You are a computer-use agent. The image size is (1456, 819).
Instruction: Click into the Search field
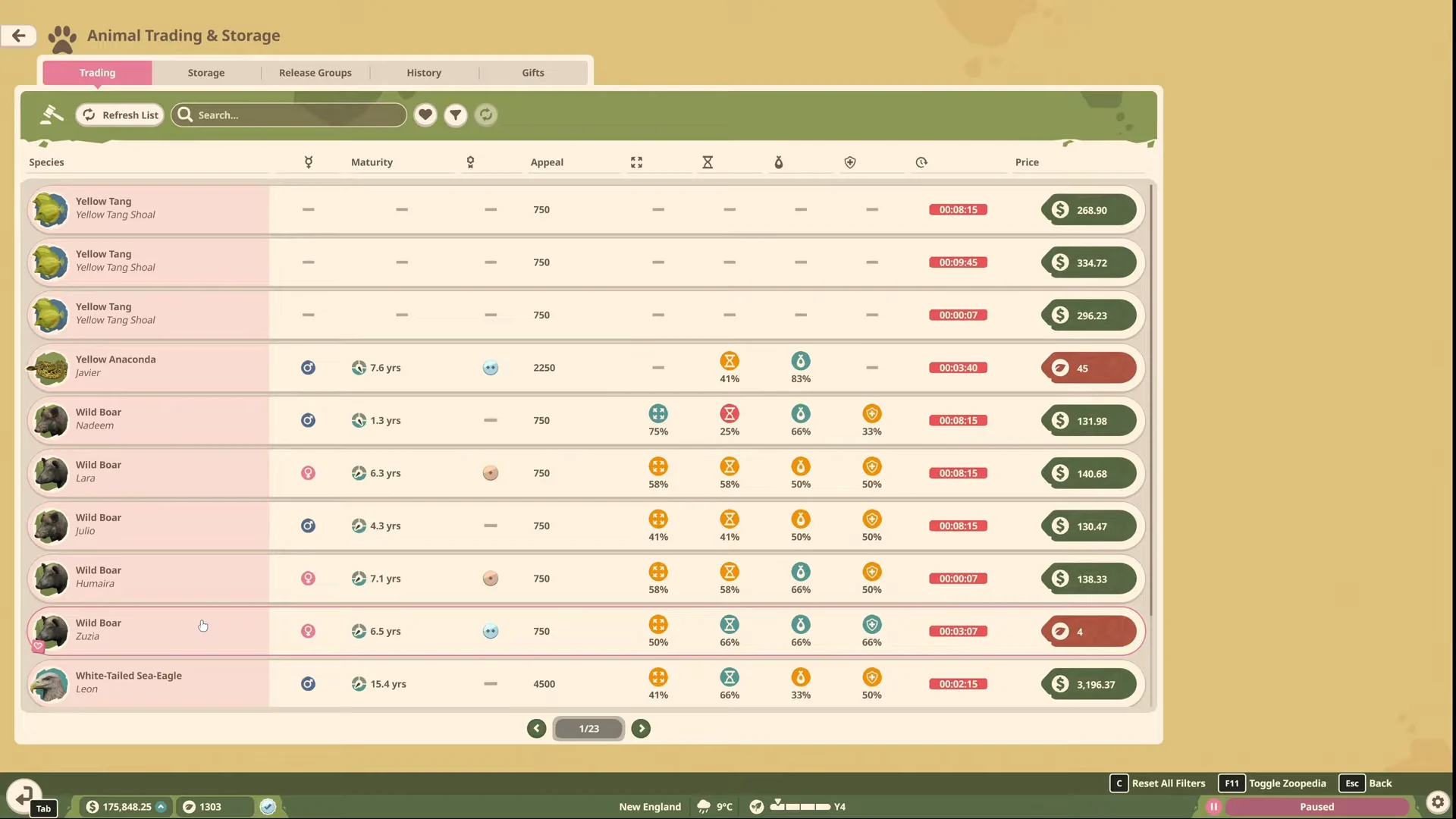click(289, 115)
